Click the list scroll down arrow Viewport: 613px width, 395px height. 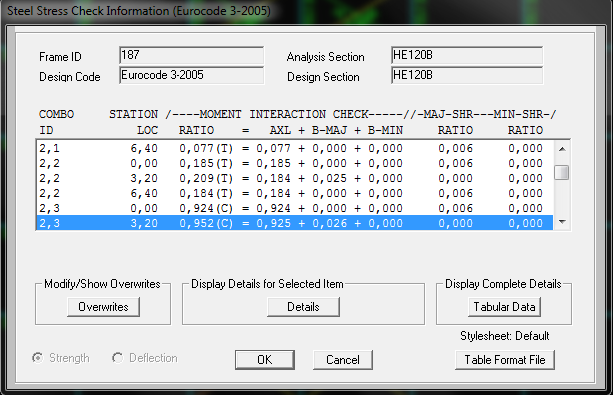(x=562, y=222)
